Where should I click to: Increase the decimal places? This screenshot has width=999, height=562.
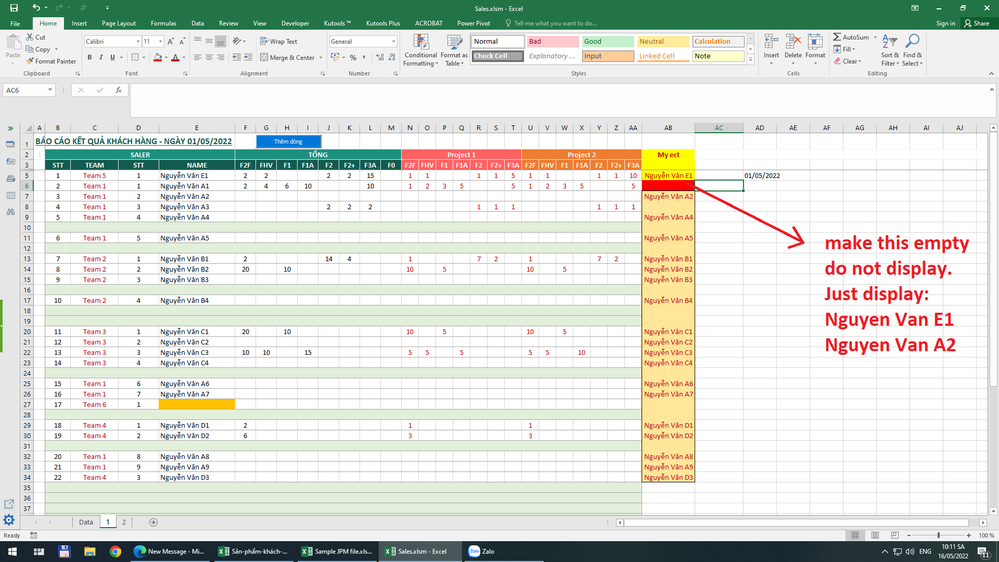pos(380,57)
